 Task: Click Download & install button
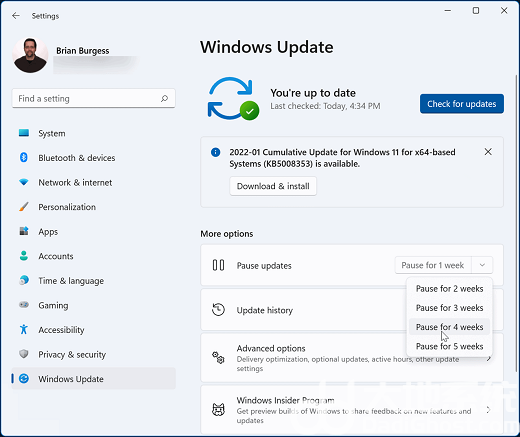(273, 186)
